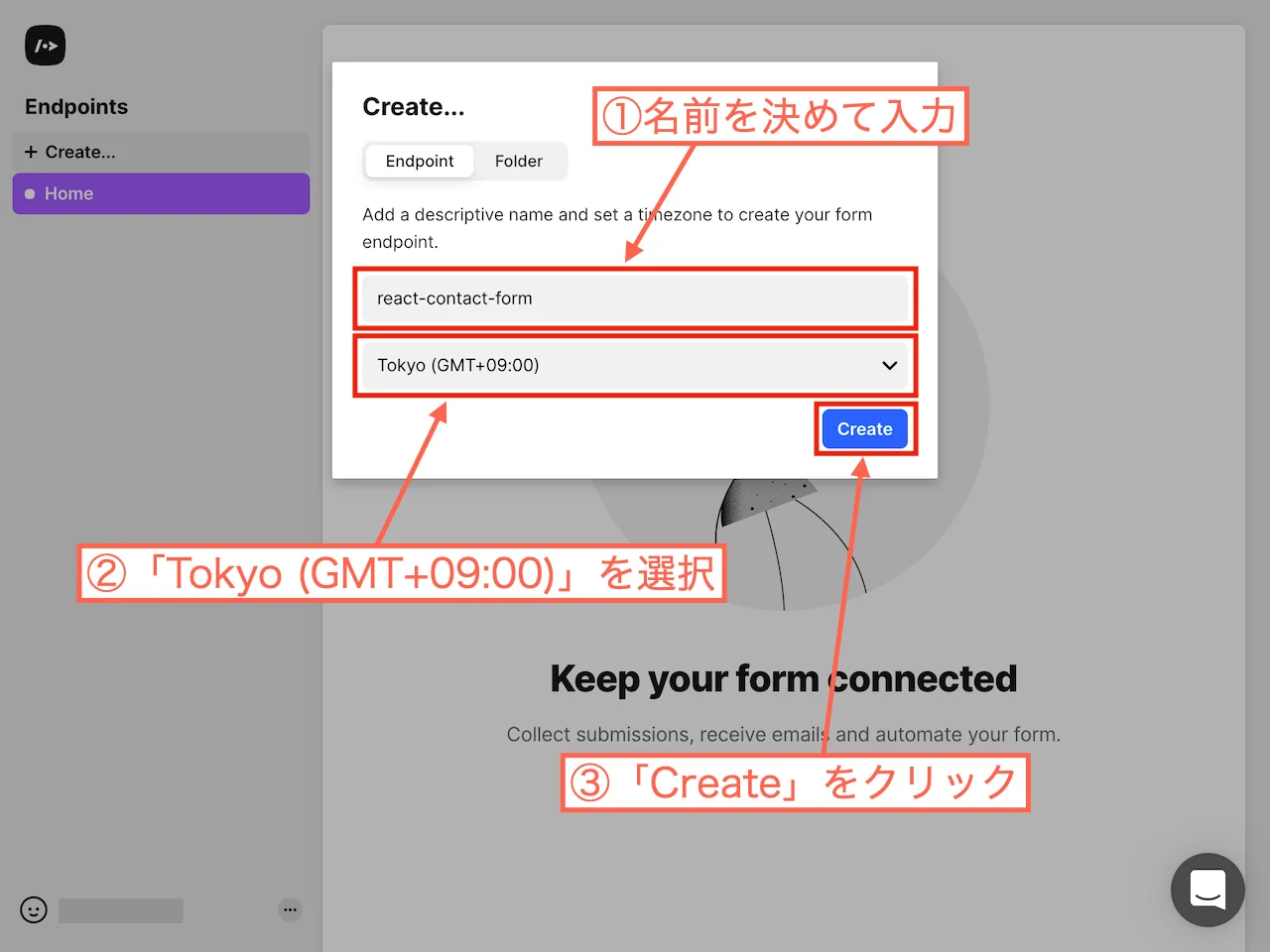Open the Tokyo (GMT+09:00) timezone dropdown
This screenshot has width=1270, height=952.
[635, 365]
